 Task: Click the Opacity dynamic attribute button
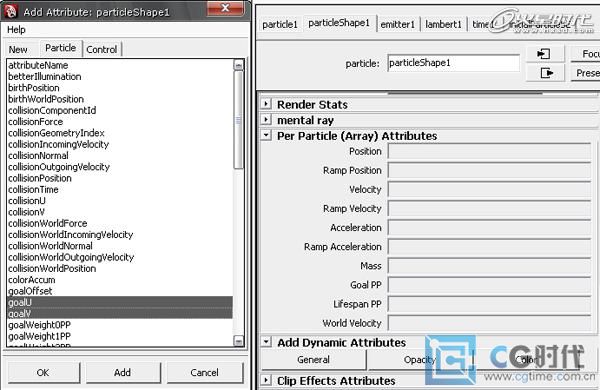(x=420, y=360)
